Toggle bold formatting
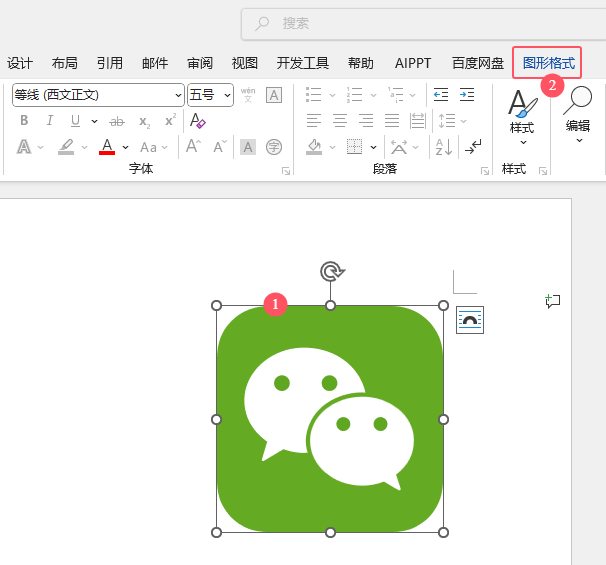 click(24, 121)
